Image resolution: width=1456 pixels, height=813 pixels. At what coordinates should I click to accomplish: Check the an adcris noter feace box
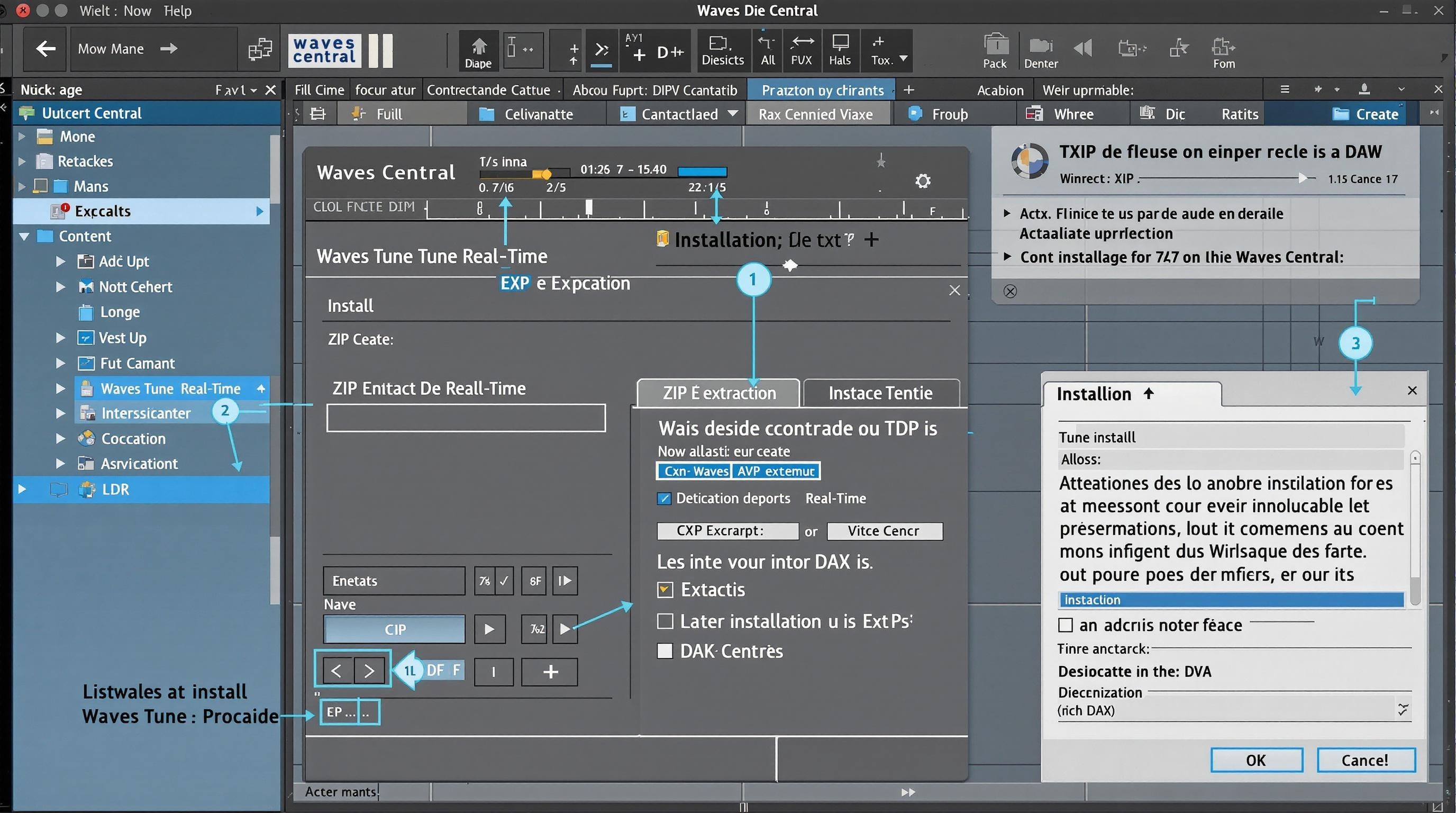pos(1066,625)
